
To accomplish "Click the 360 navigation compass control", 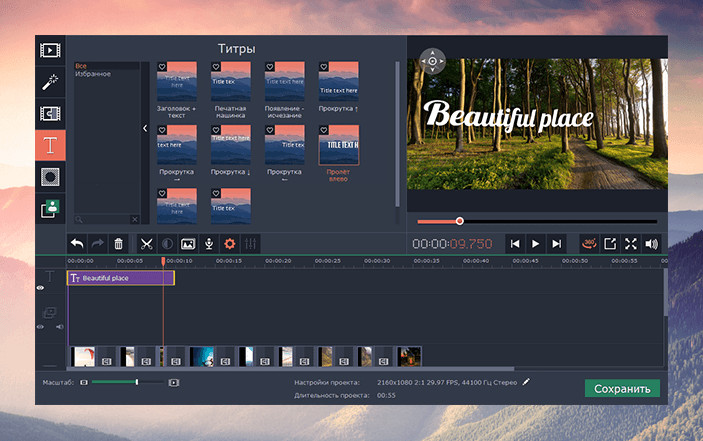I will coord(432,61).
